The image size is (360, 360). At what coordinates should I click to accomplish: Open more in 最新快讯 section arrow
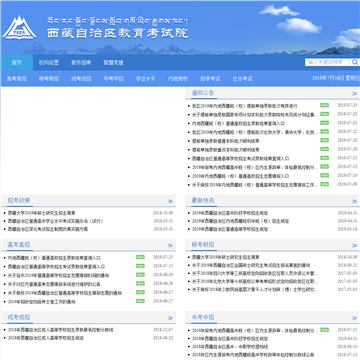pyautogui.click(x=354, y=201)
